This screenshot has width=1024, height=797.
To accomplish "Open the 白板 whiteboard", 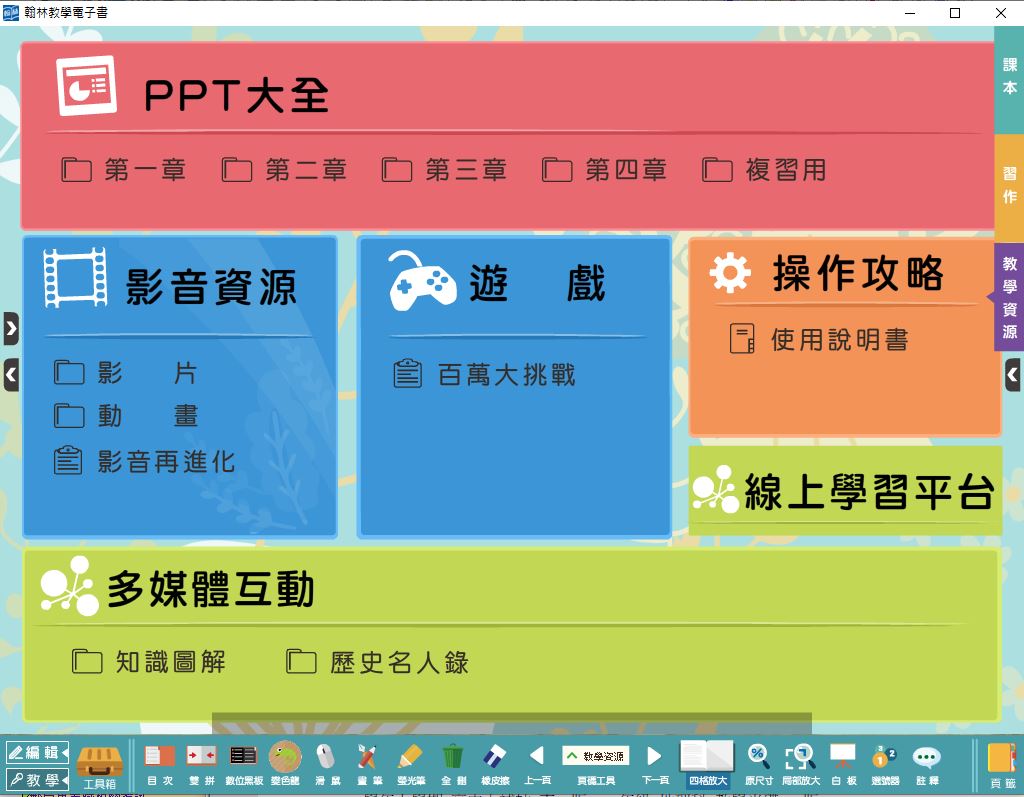I will point(843,763).
